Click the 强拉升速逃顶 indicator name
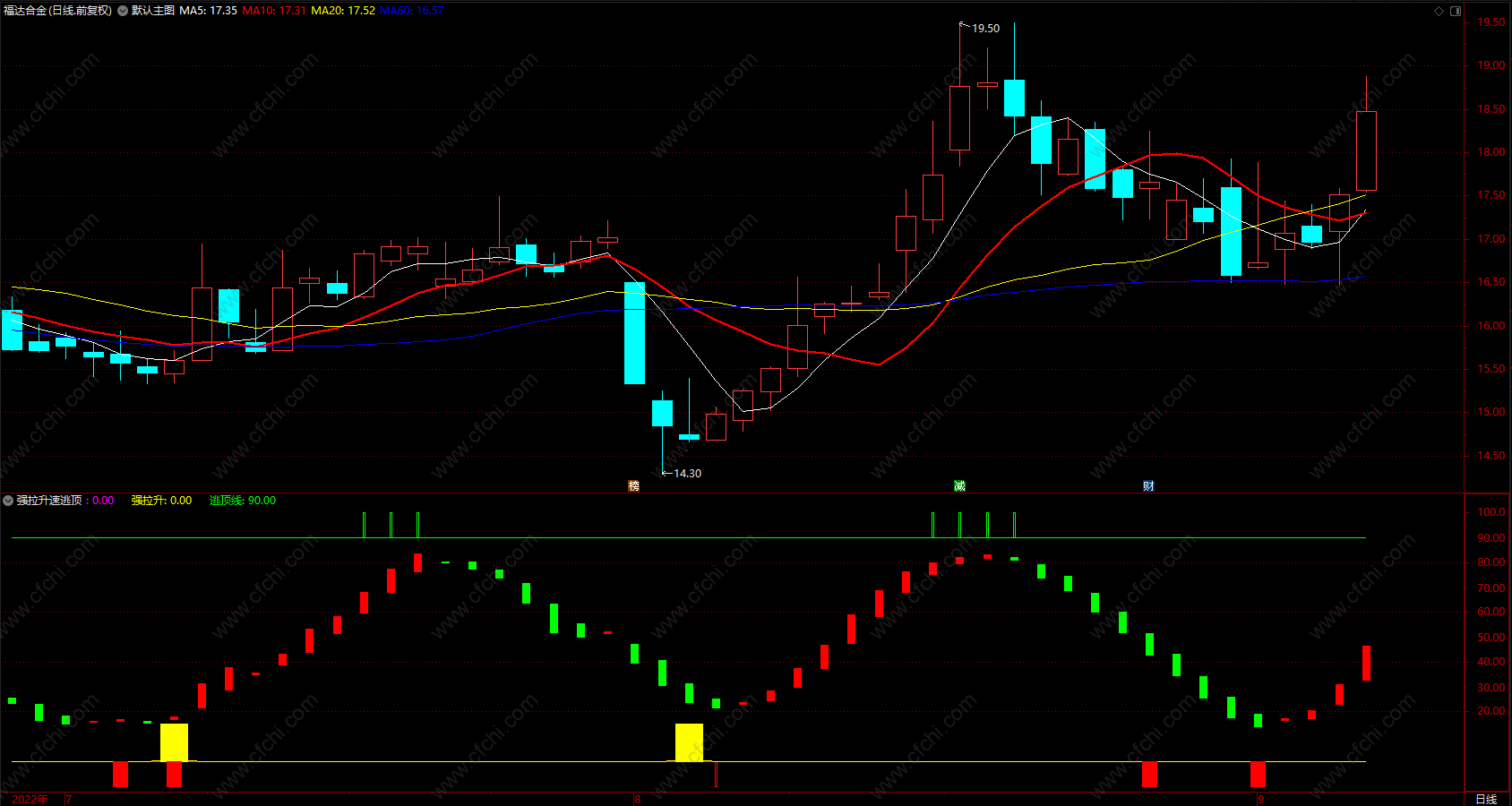 click(x=49, y=501)
